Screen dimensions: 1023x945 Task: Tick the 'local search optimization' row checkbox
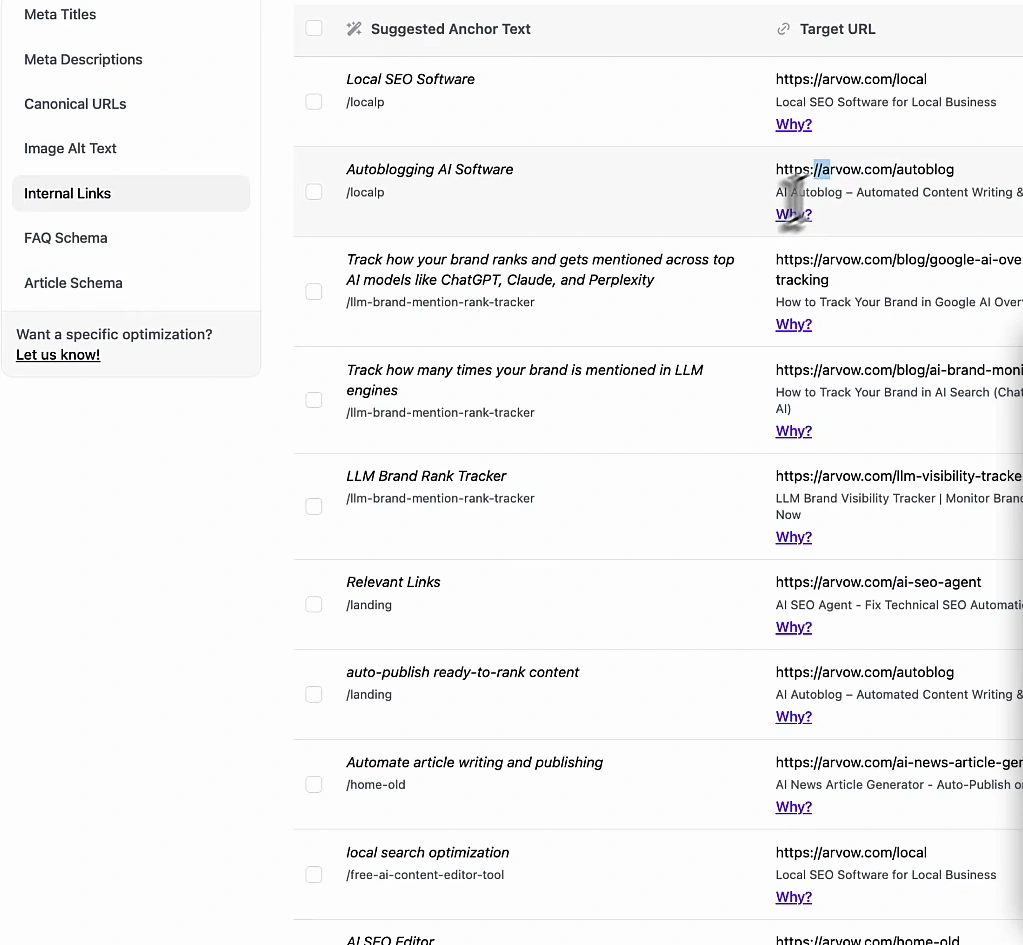(x=314, y=875)
